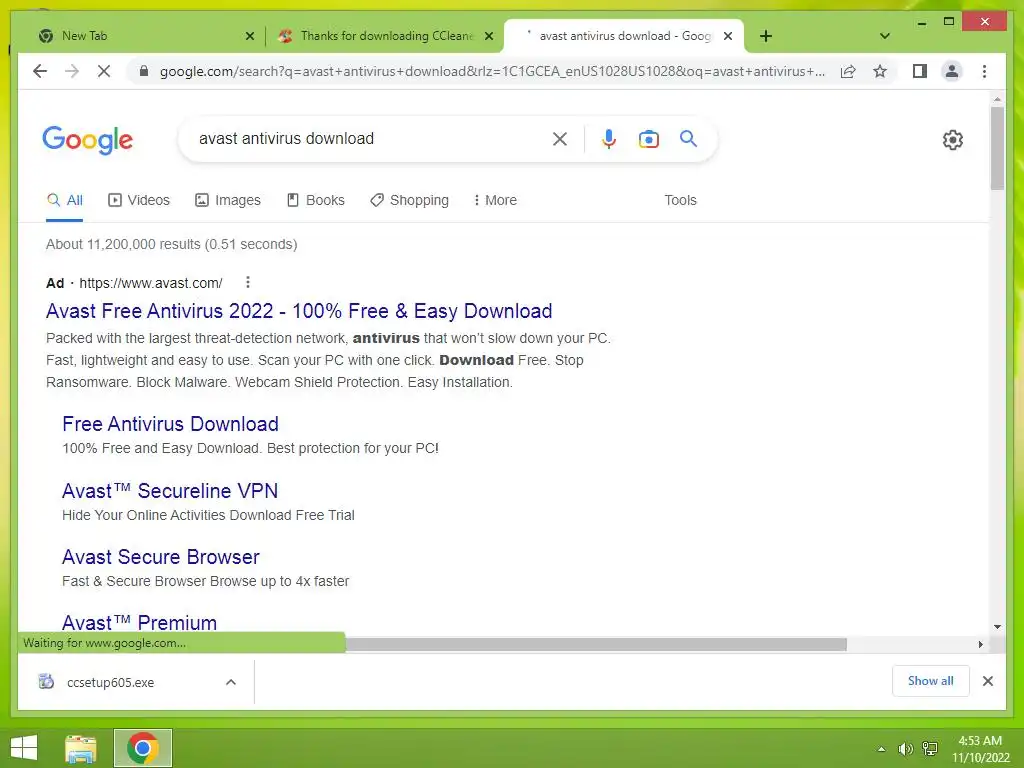
Task: Close the New Tab tab
Action: (249, 36)
